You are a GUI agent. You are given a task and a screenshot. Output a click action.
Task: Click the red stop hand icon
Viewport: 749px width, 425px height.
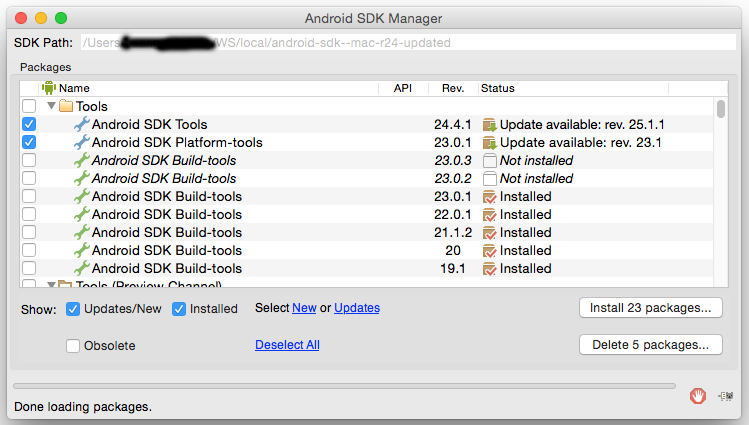pos(698,396)
